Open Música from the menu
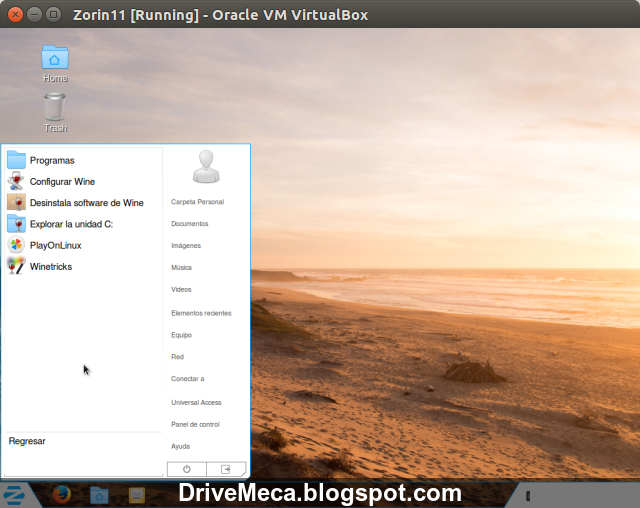640x508 pixels. 182,268
